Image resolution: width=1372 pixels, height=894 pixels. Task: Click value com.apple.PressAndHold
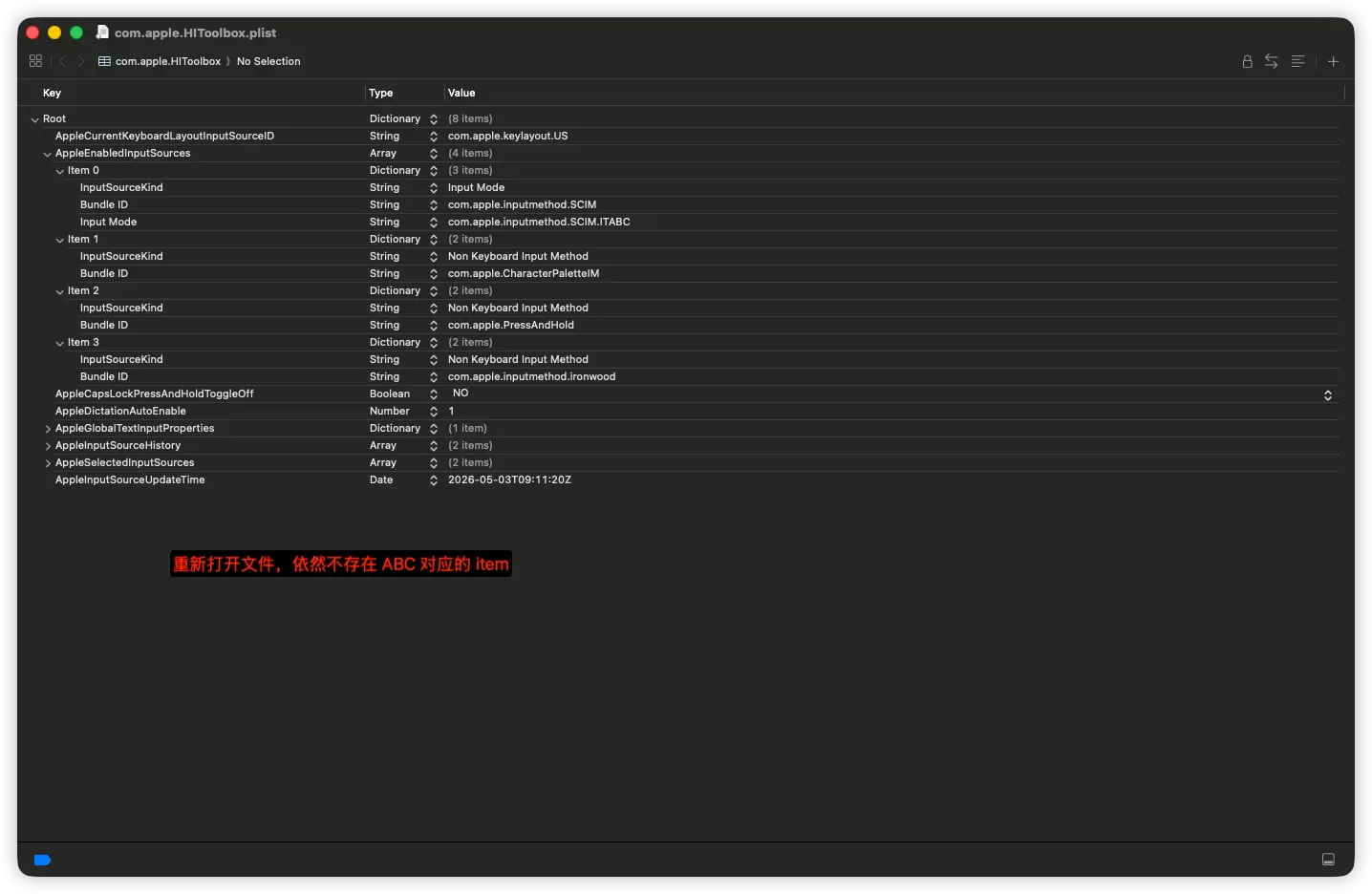(x=511, y=325)
